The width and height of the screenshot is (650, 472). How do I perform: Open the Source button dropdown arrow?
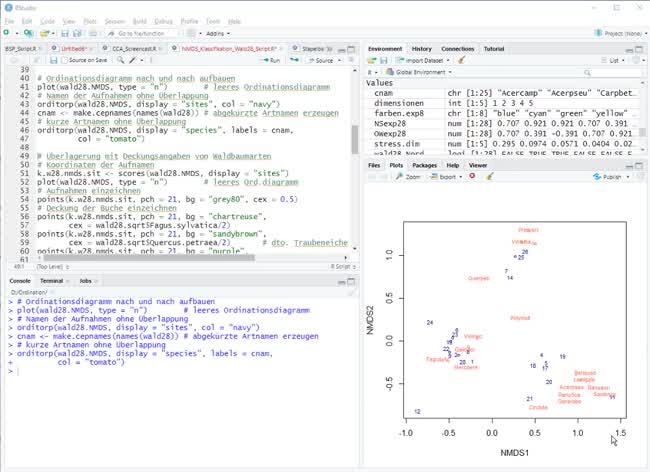pyautogui.click(x=340, y=61)
